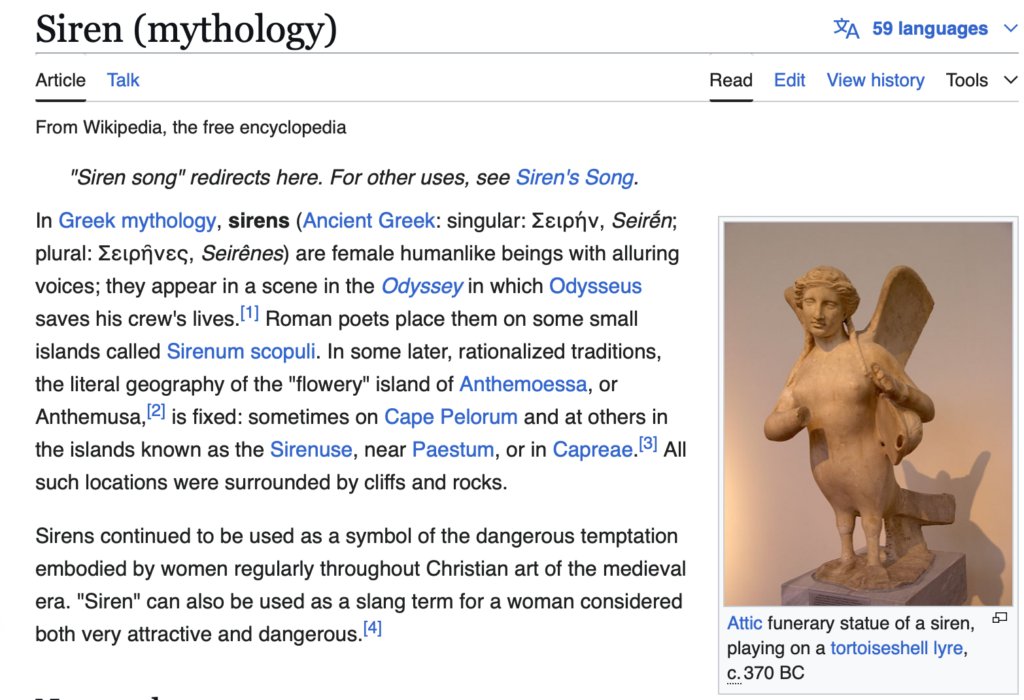1024x700 pixels.
Task: Select the Read tab
Action: click(730, 80)
